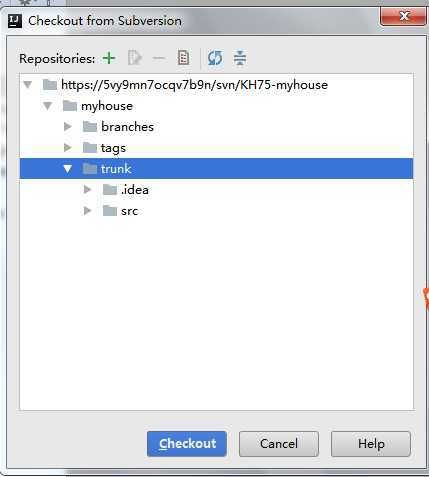429x477 pixels.
Task: Select the myhouse tree row
Action: tap(216, 106)
